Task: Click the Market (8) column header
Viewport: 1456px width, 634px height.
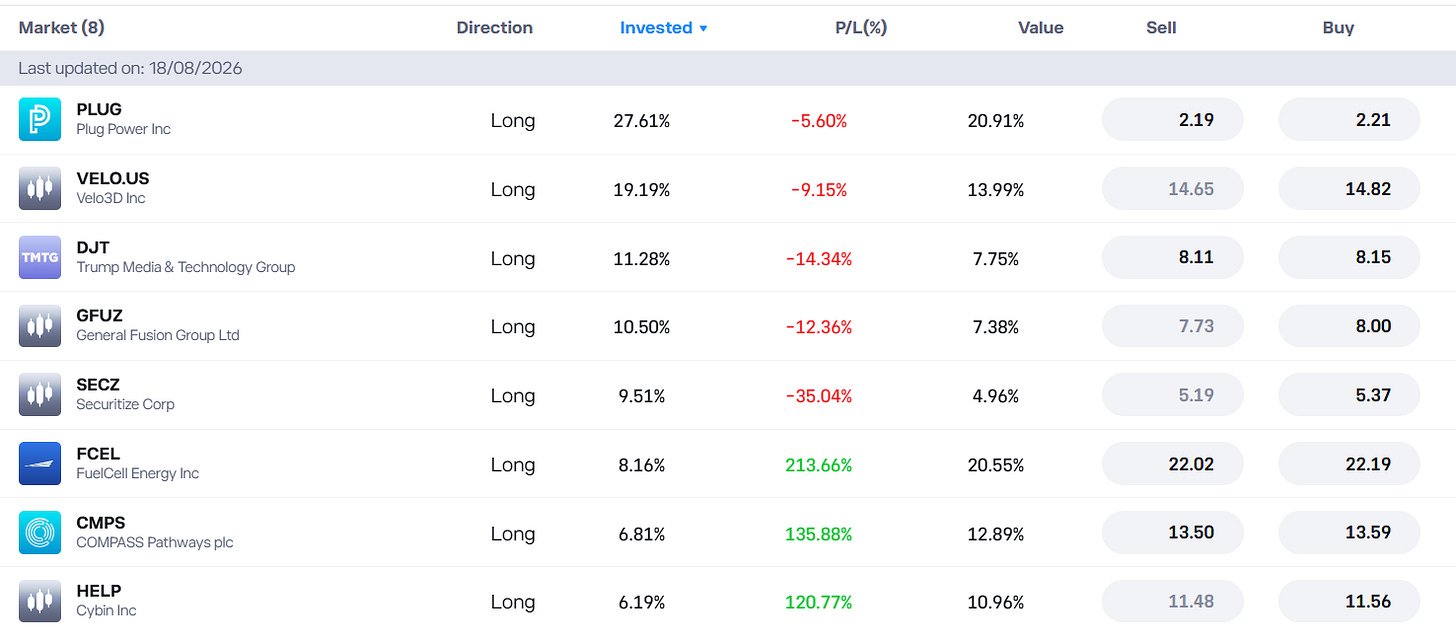Action: coord(62,28)
